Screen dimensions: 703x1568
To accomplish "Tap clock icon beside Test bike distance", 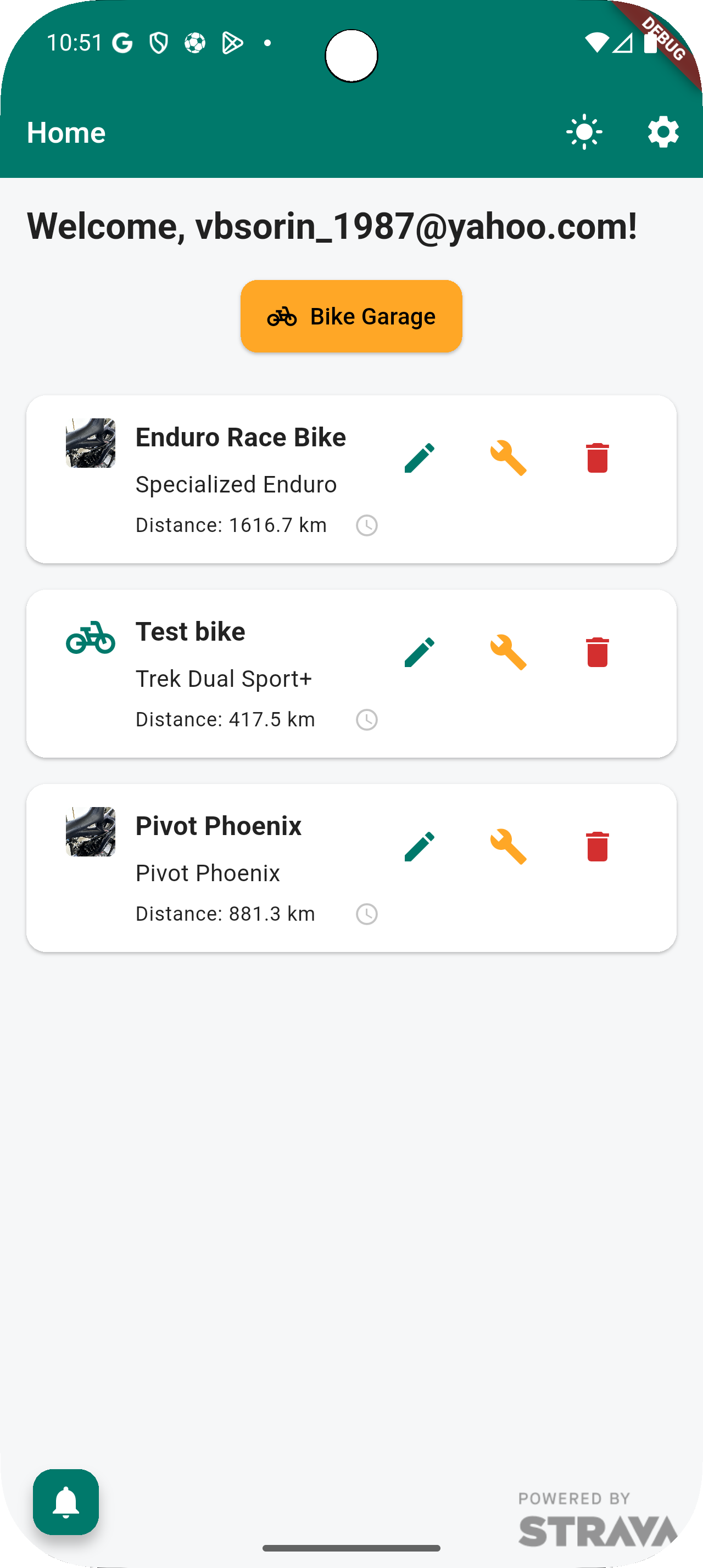I will [366, 719].
